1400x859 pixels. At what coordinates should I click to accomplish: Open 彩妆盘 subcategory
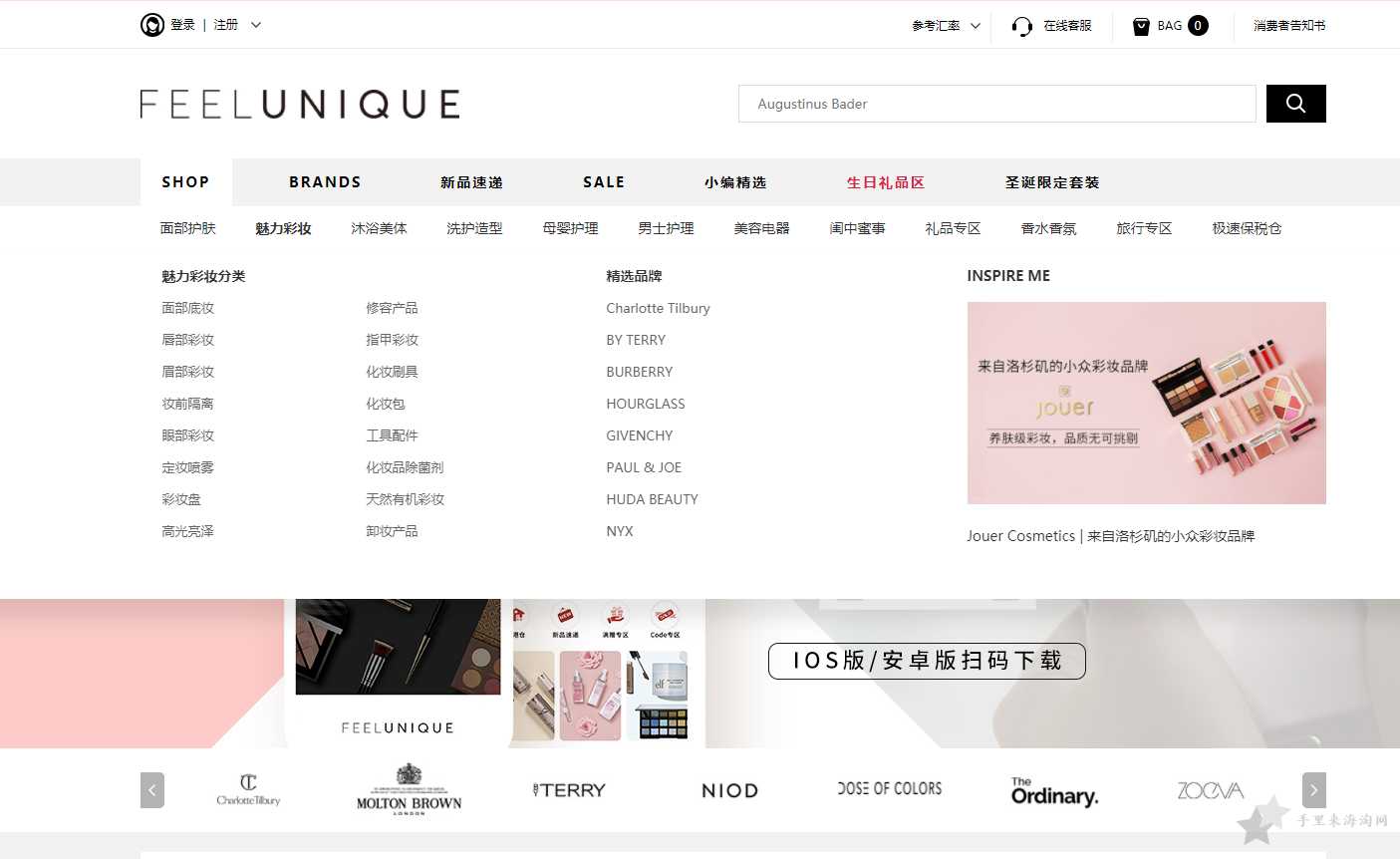point(181,499)
